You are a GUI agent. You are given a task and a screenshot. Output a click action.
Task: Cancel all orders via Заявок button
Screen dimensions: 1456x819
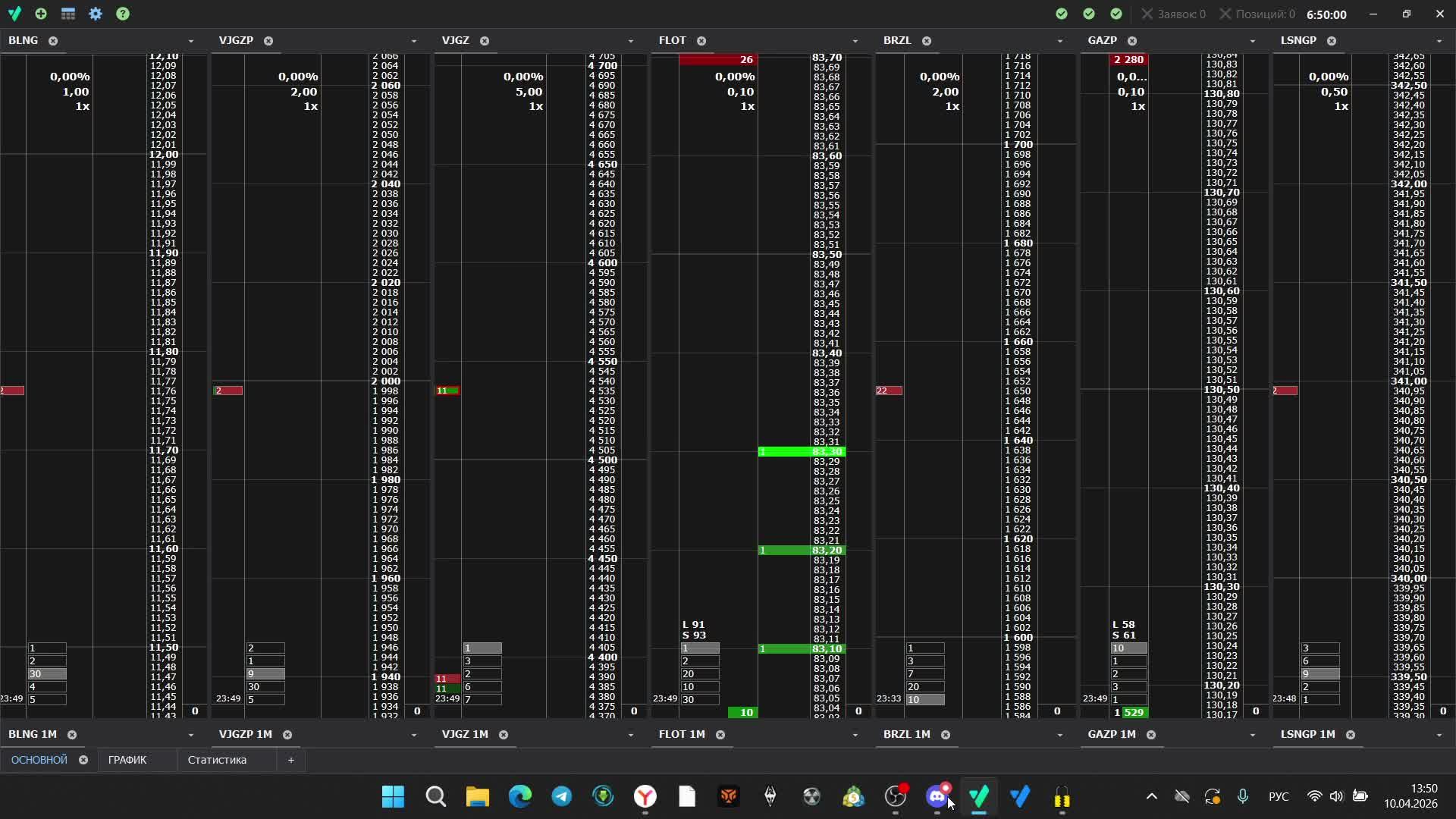click(x=1174, y=14)
